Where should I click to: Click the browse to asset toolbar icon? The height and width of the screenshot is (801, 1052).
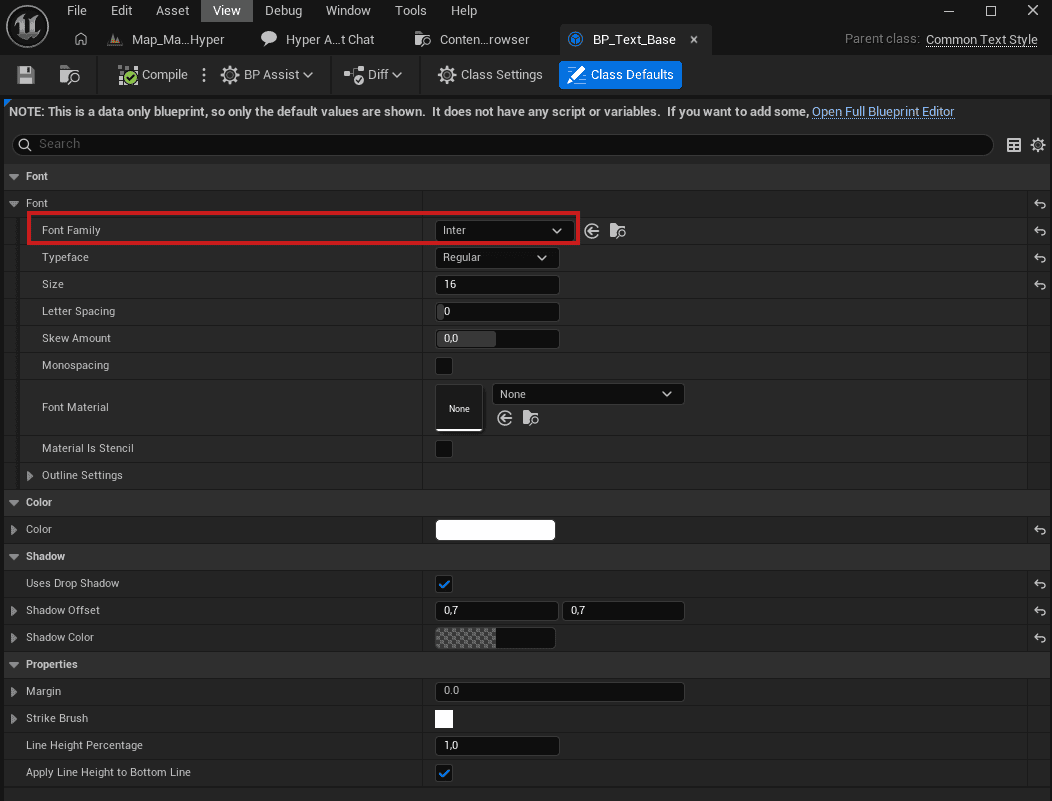click(70, 74)
